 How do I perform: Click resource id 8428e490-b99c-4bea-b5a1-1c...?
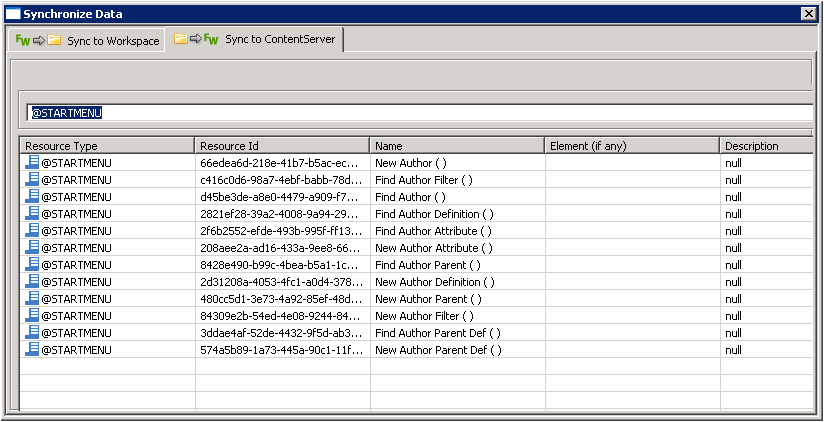click(x=281, y=265)
